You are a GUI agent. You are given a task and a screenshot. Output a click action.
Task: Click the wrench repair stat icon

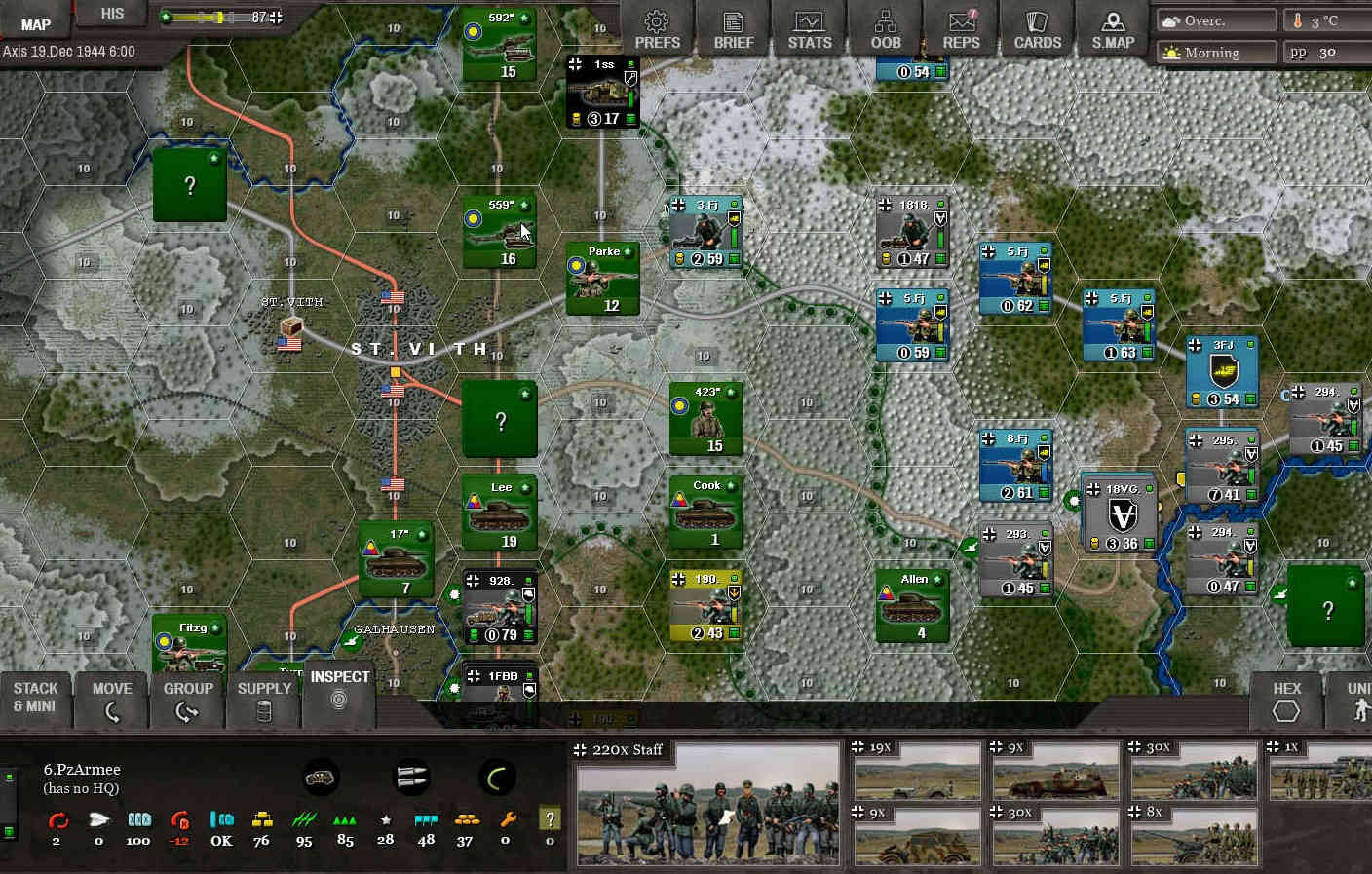(x=508, y=819)
